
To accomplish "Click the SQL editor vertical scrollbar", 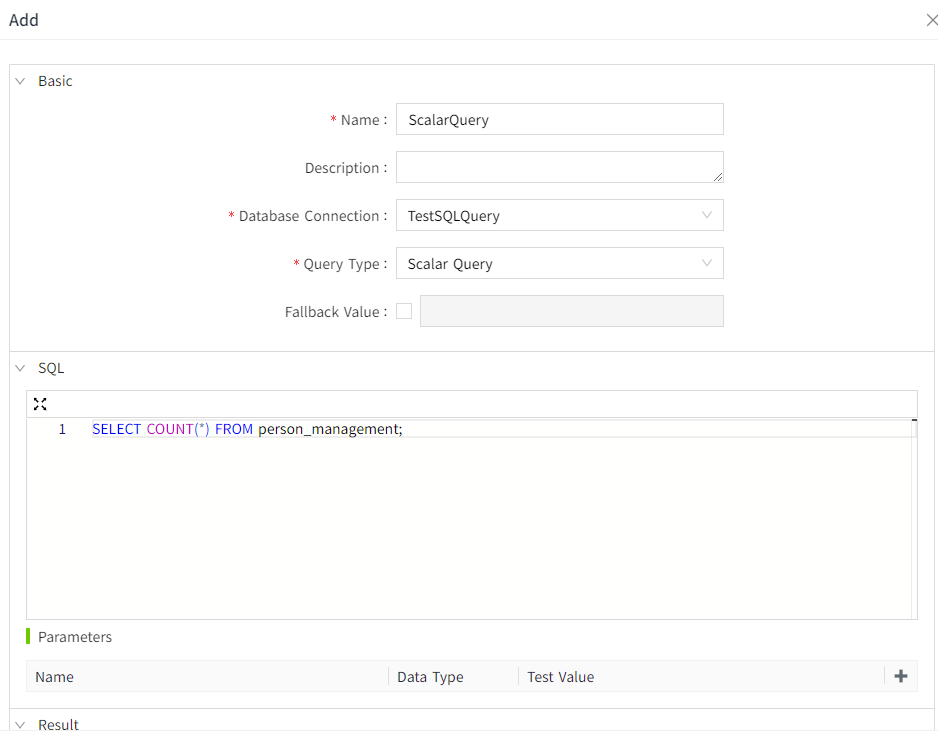I will click(x=913, y=520).
